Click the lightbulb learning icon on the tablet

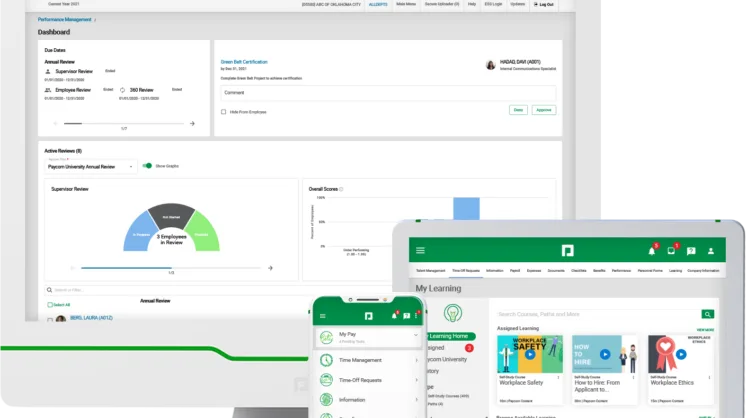pyautogui.click(x=452, y=313)
